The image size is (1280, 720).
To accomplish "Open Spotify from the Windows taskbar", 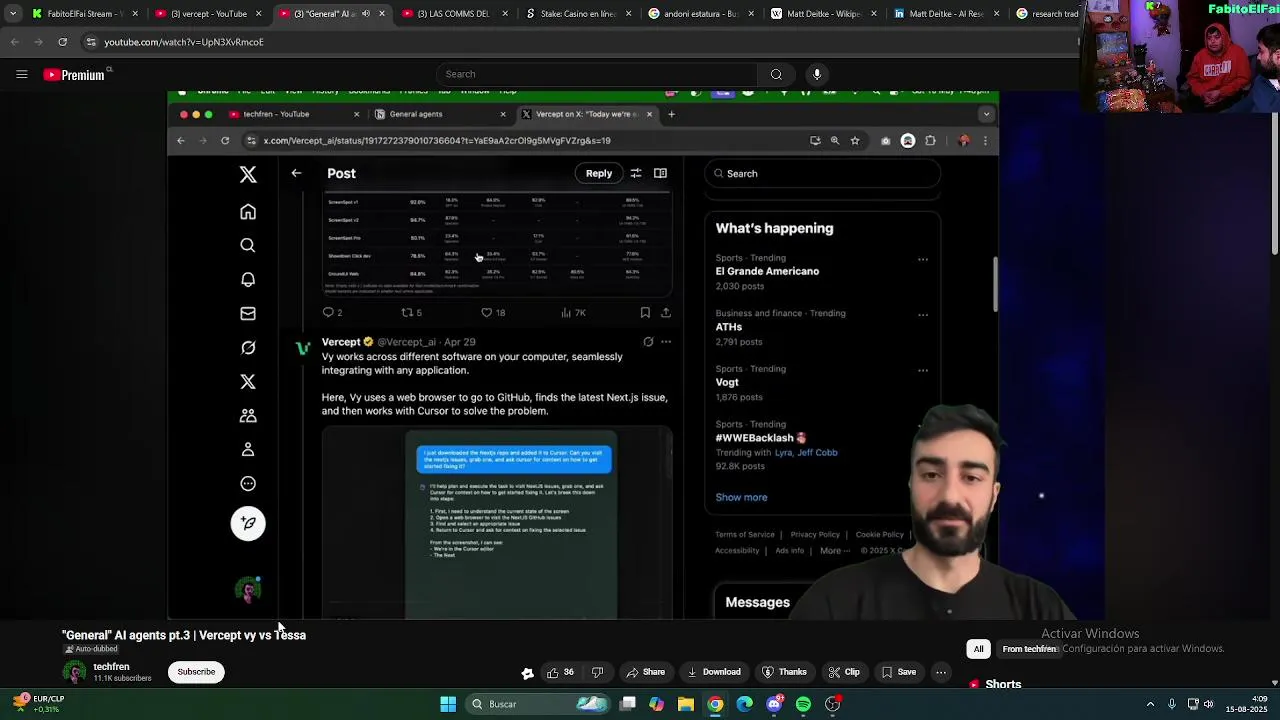I will tap(803, 704).
